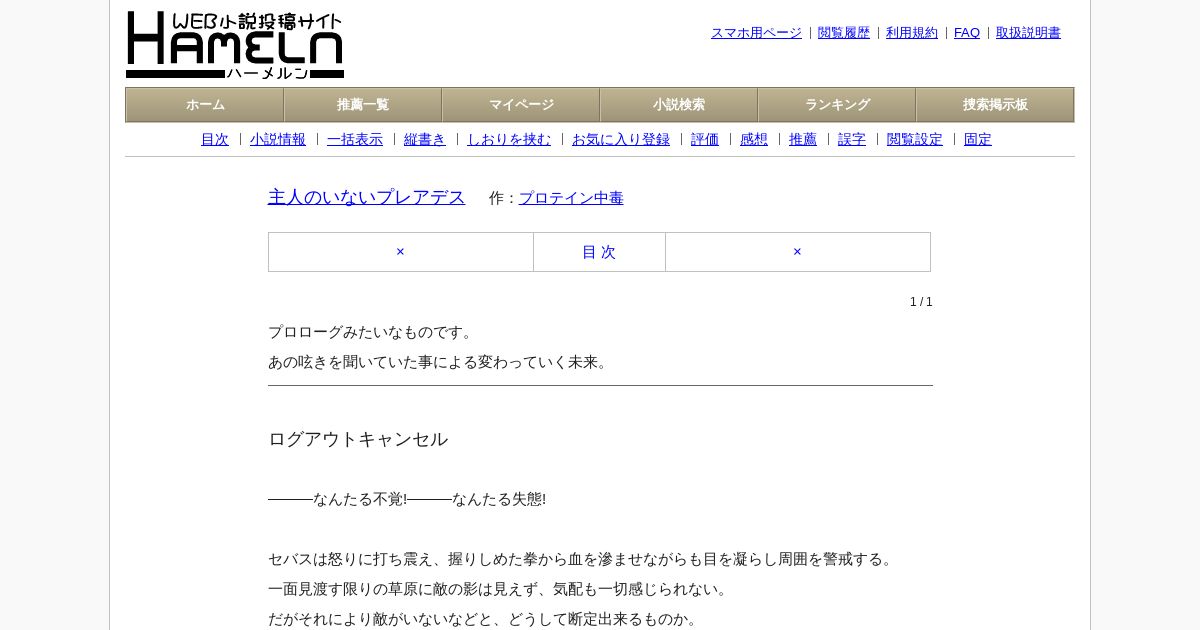The width and height of the screenshot is (1200, 630).
Task: Click the 1 / 1 page indicator
Action: coord(921,302)
